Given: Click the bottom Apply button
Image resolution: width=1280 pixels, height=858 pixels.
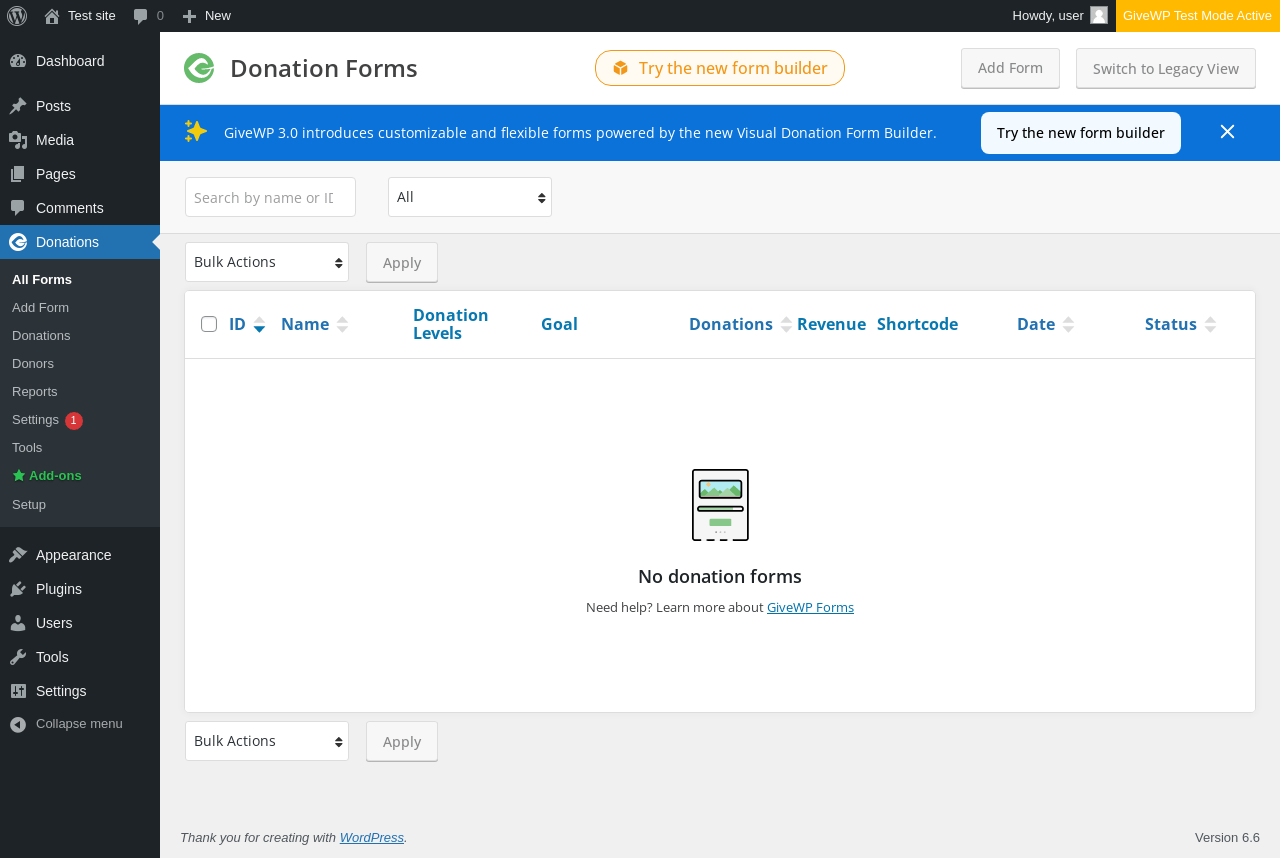Looking at the screenshot, I should click(402, 741).
